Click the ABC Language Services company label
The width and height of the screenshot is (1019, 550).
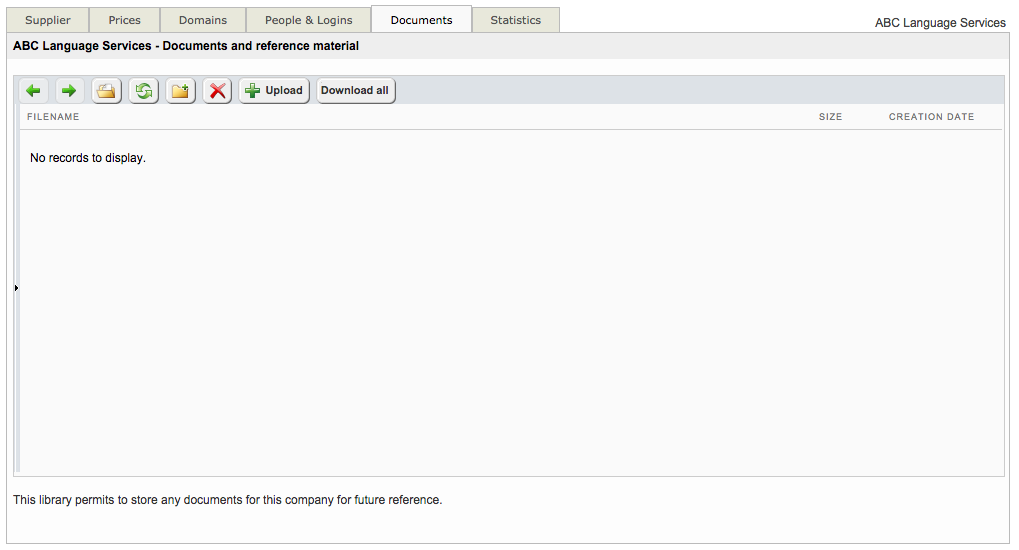pos(940,23)
